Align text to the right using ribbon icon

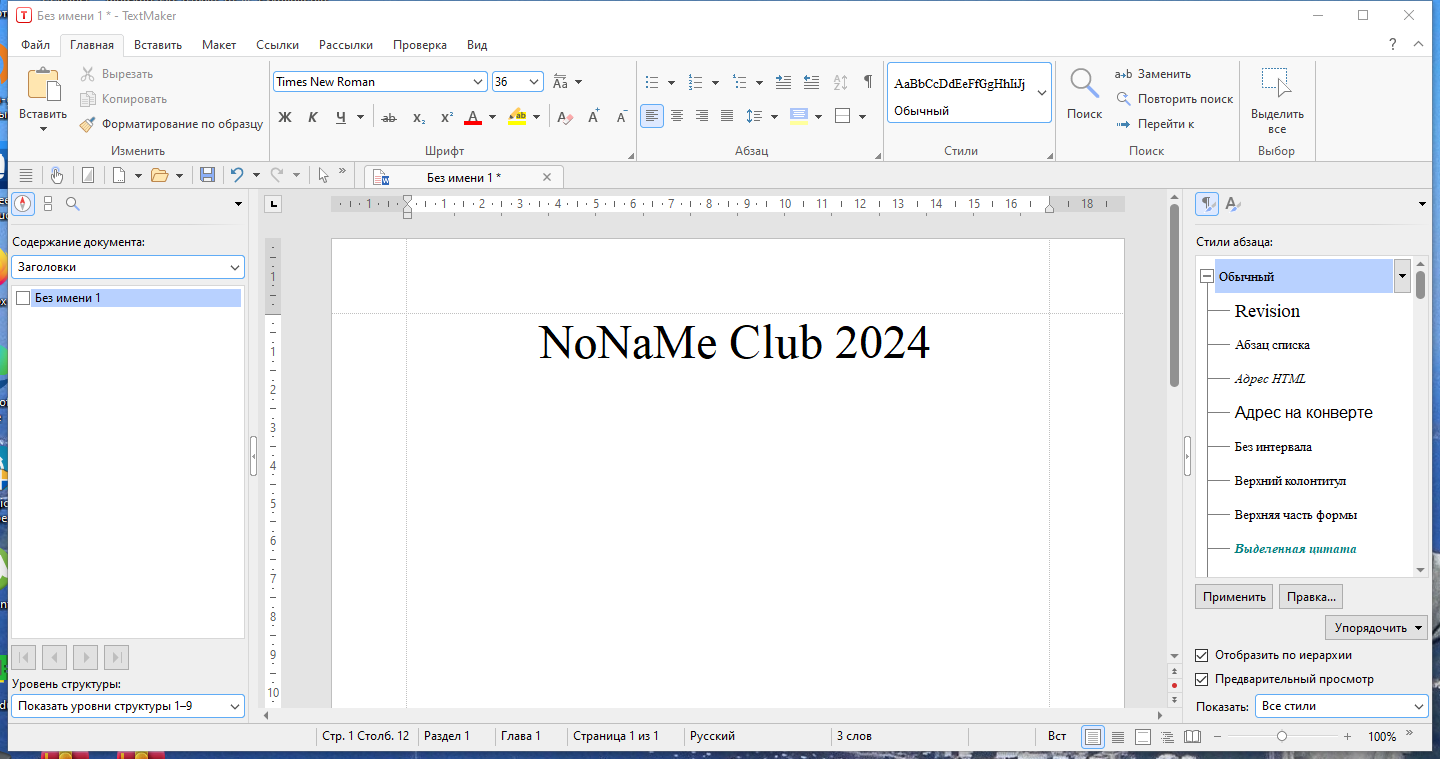701,115
